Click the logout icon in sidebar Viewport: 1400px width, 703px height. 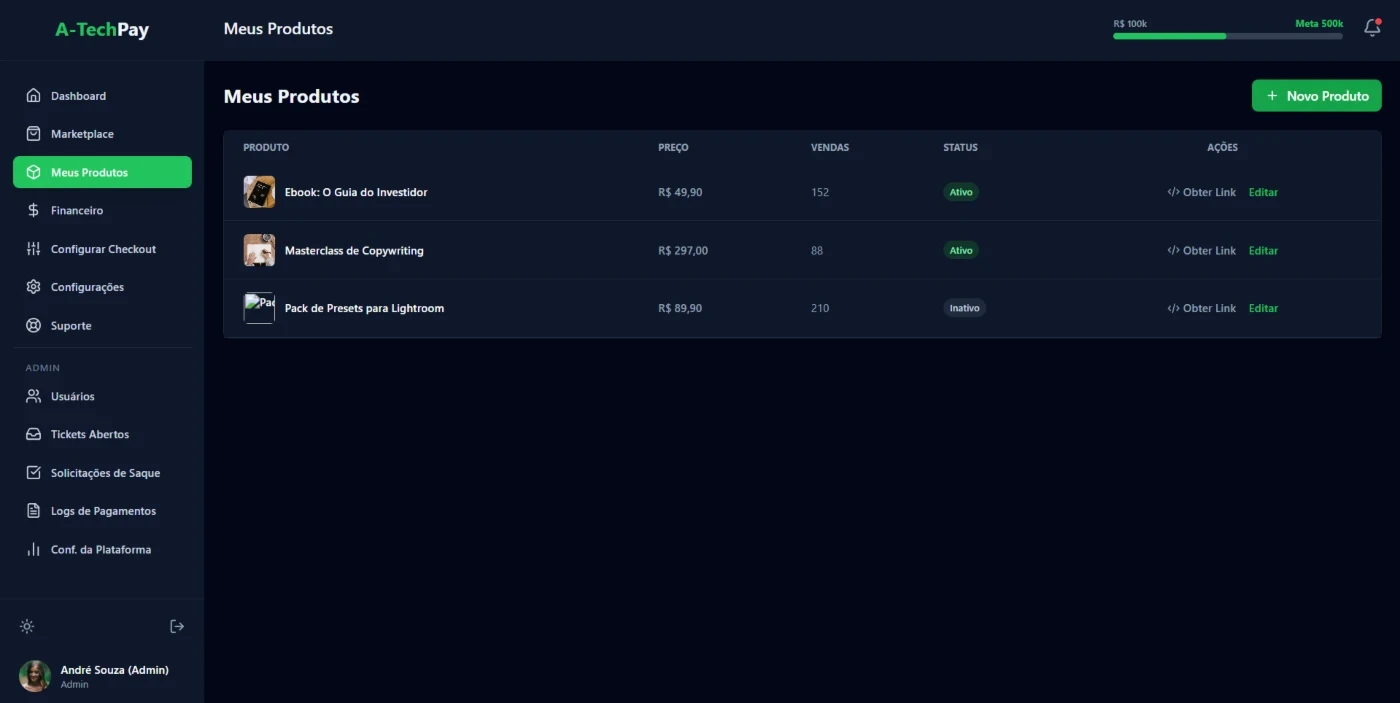pos(177,627)
